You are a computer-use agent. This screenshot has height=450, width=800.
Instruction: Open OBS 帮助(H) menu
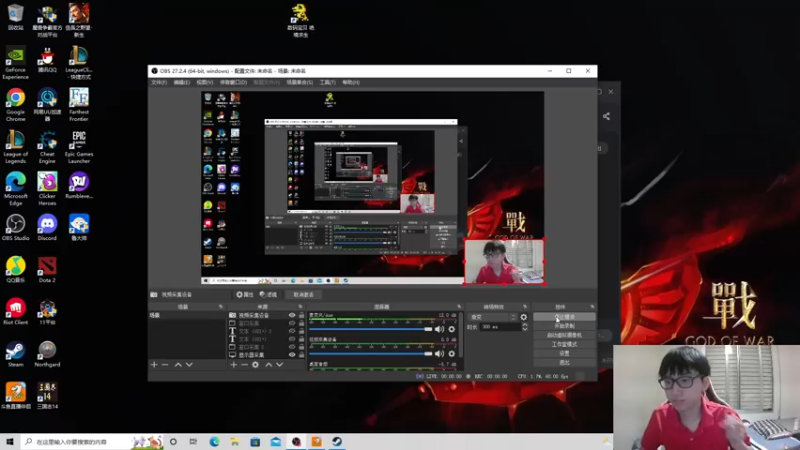pyautogui.click(x=351, y=82)
